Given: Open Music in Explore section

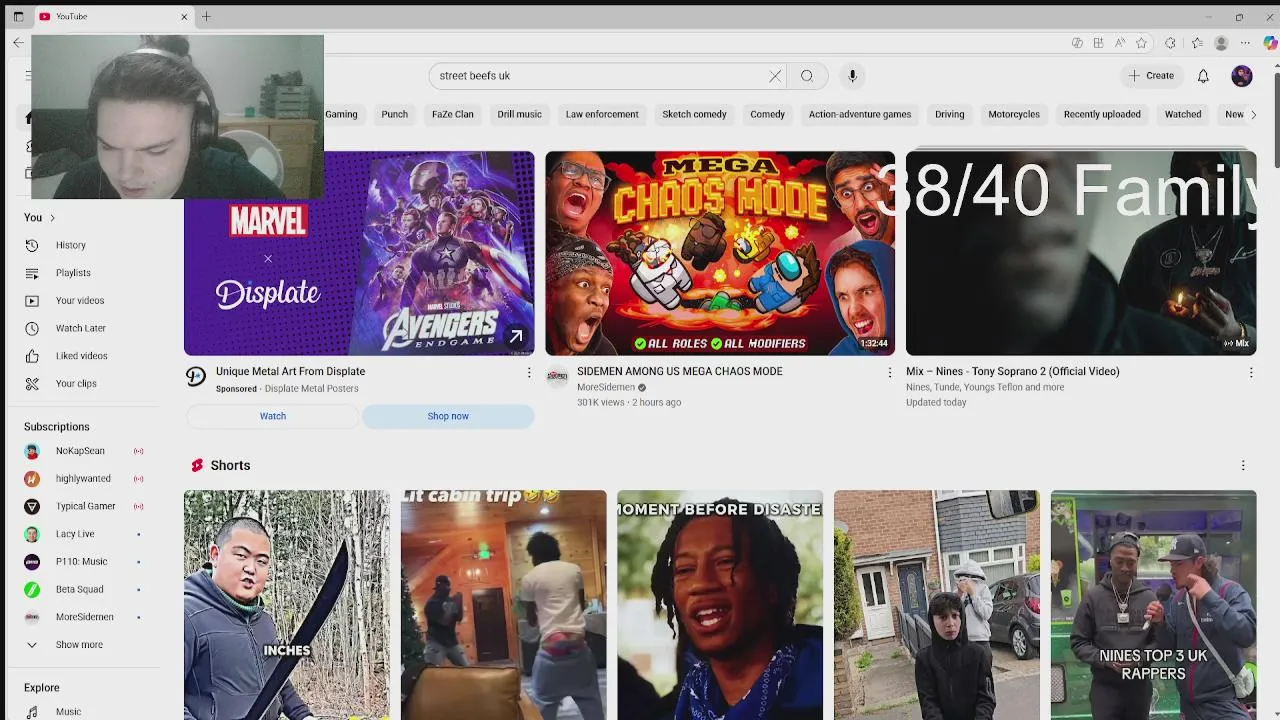Looking at the screenshot, I should point(68,711).
